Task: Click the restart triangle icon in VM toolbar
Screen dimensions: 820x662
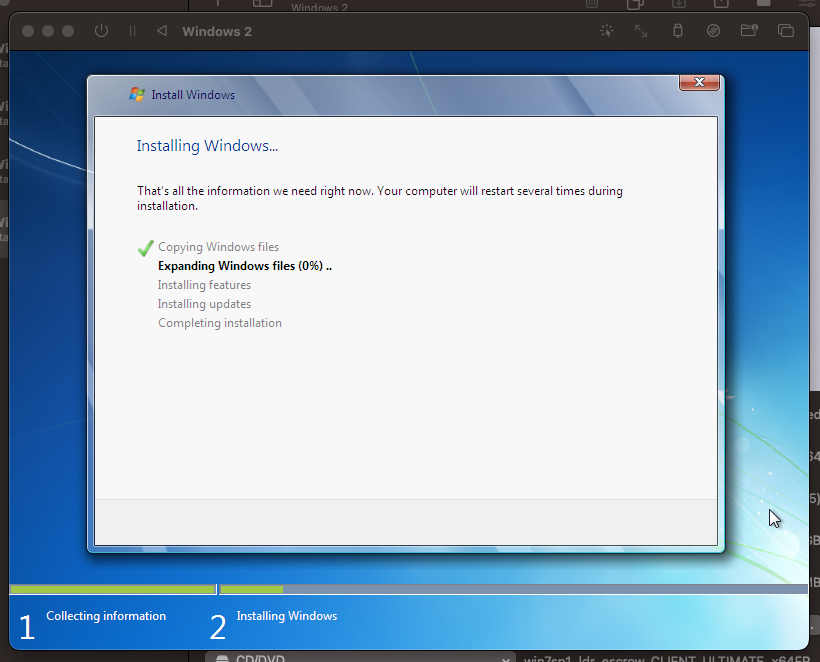Action: coord(162,31)
